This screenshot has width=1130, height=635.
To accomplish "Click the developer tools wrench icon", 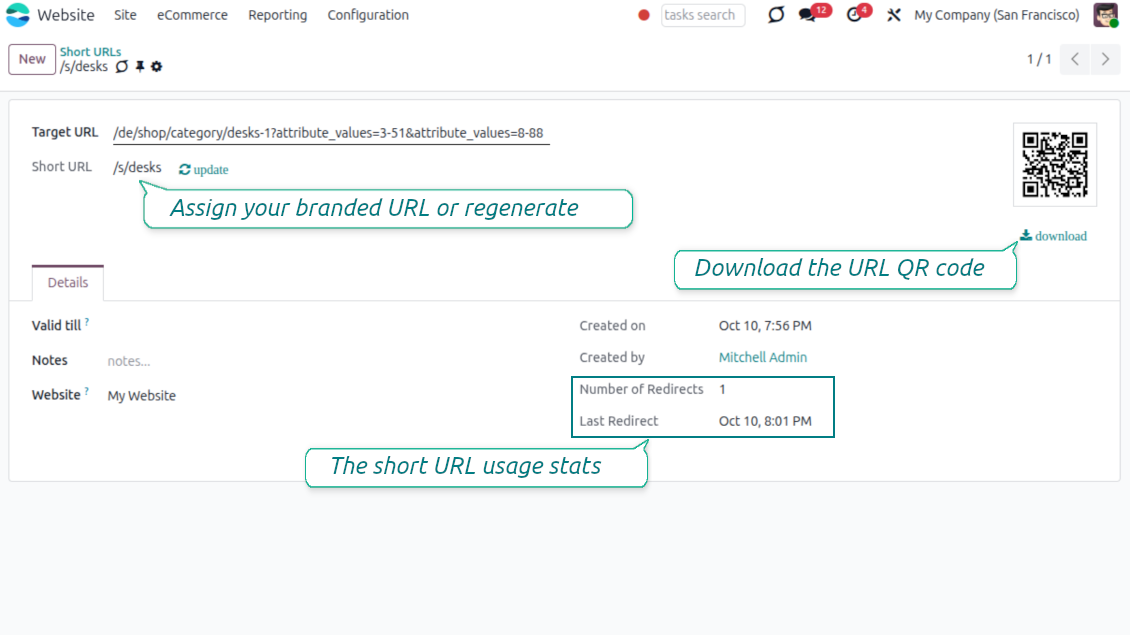I will click(894, 15).
